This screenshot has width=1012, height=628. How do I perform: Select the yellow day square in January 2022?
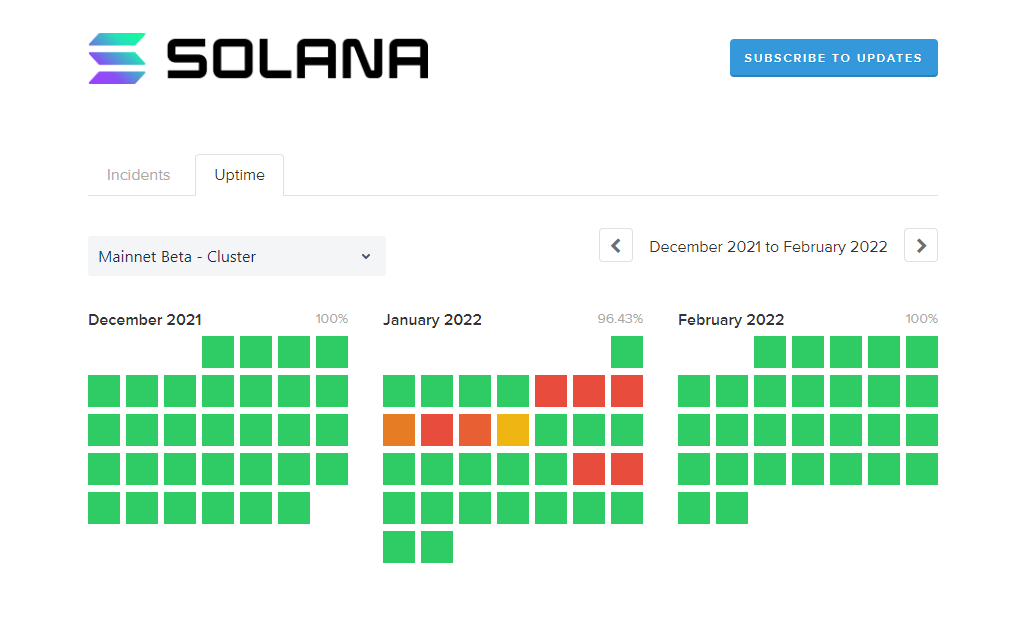[513, 430]
